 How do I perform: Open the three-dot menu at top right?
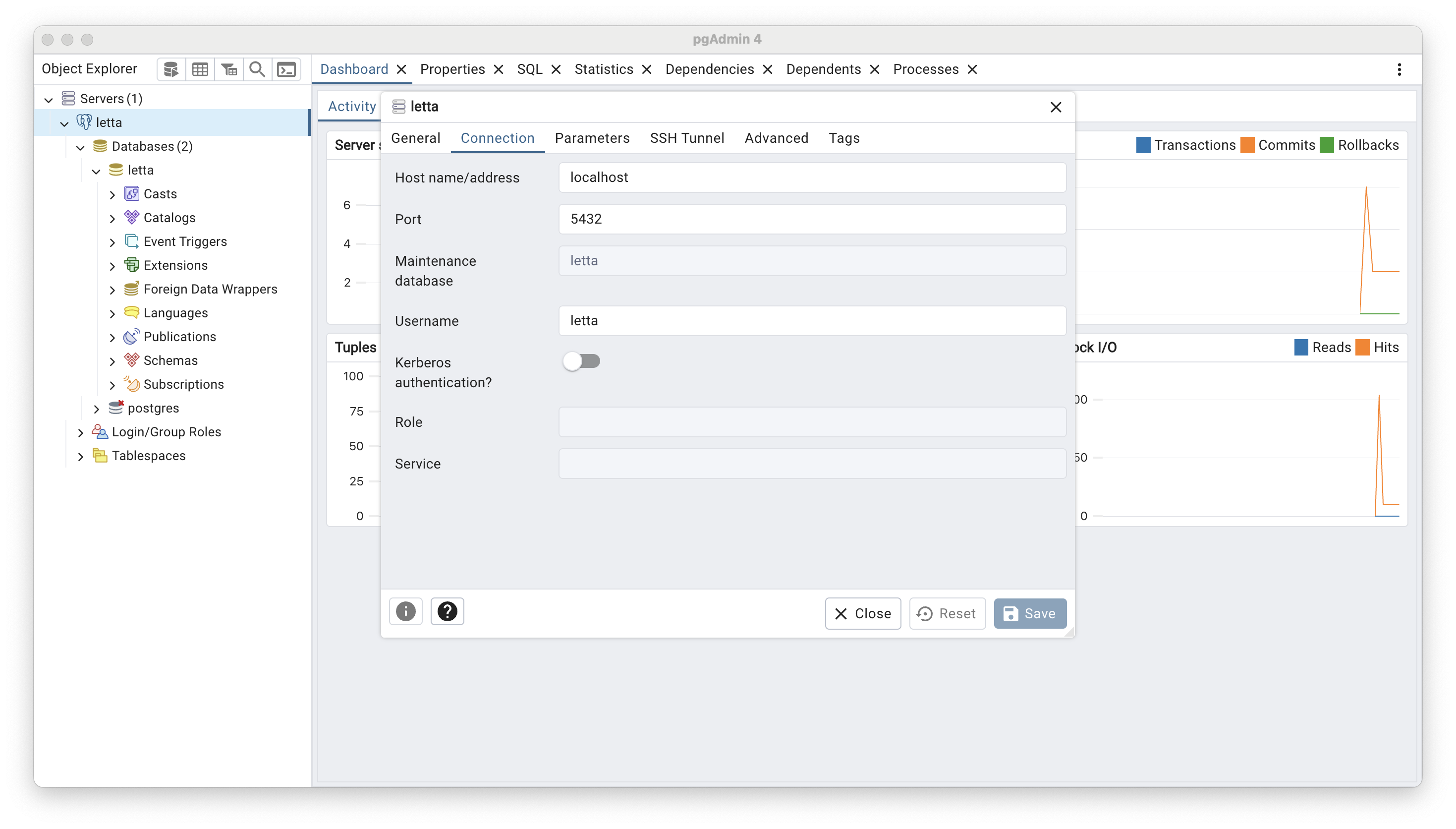(x=1399, y=69)
